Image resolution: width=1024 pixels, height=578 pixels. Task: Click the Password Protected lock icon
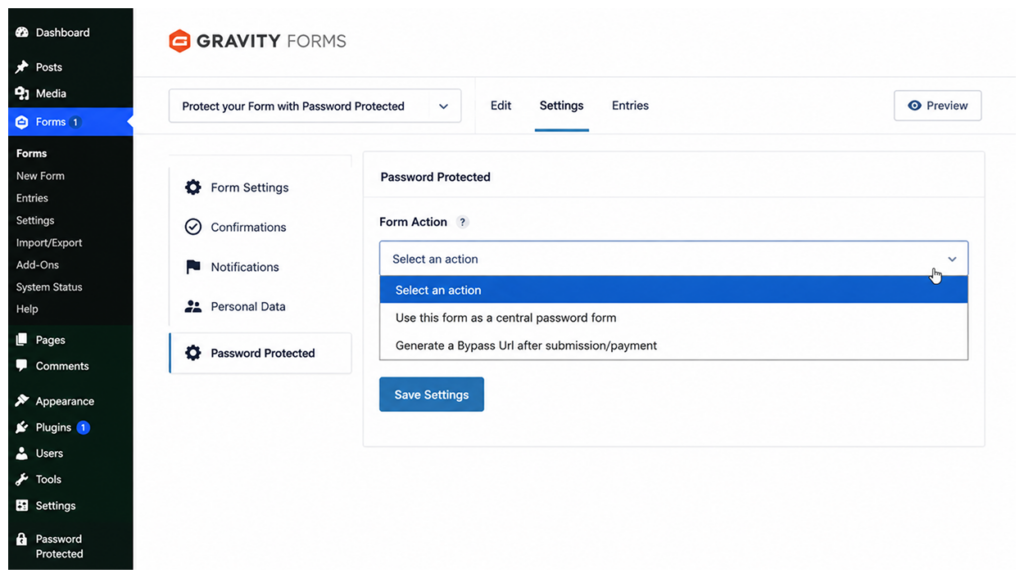pos(22,539)
